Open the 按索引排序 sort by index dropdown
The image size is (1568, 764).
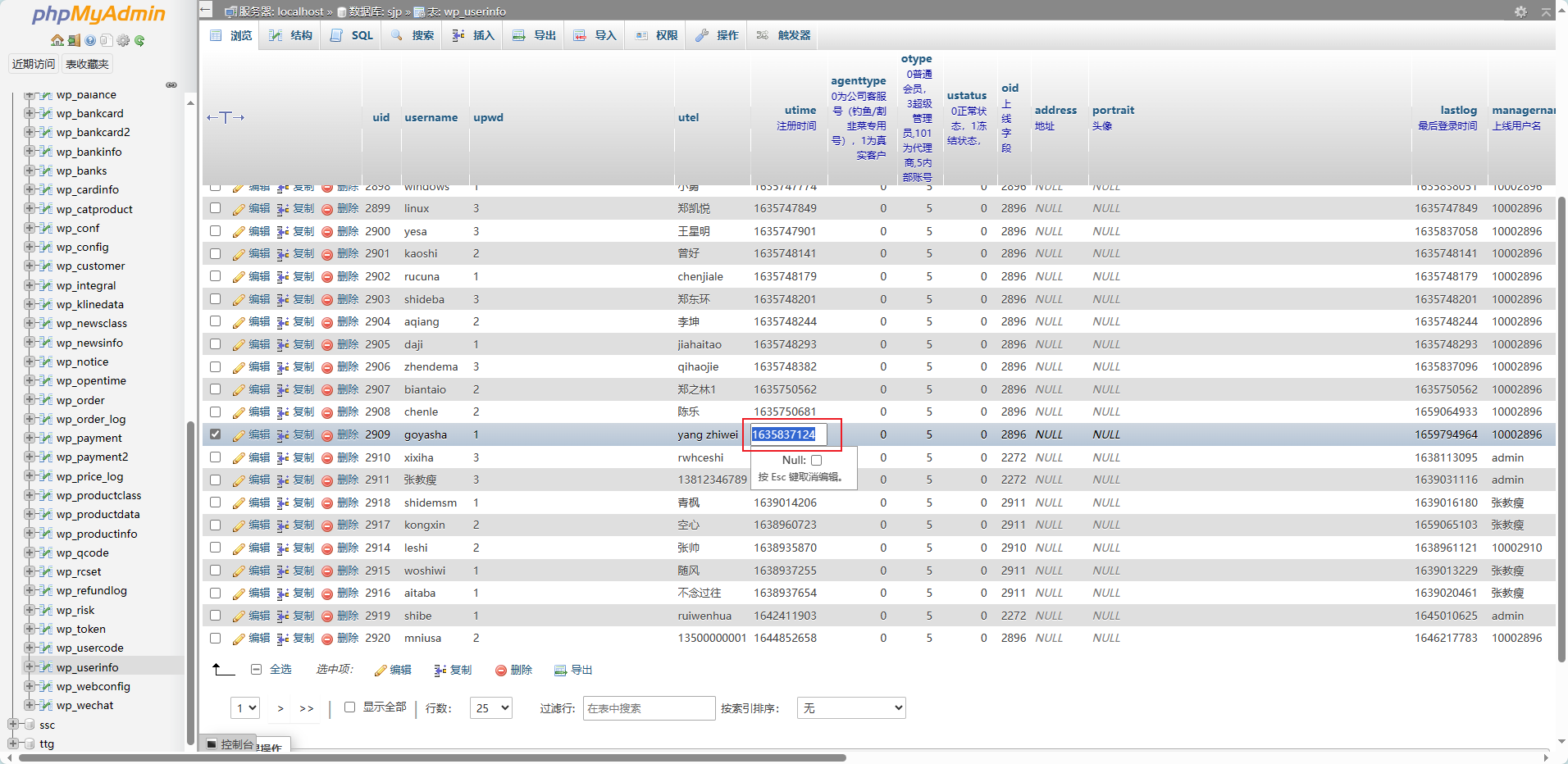[x=850, y=708]
